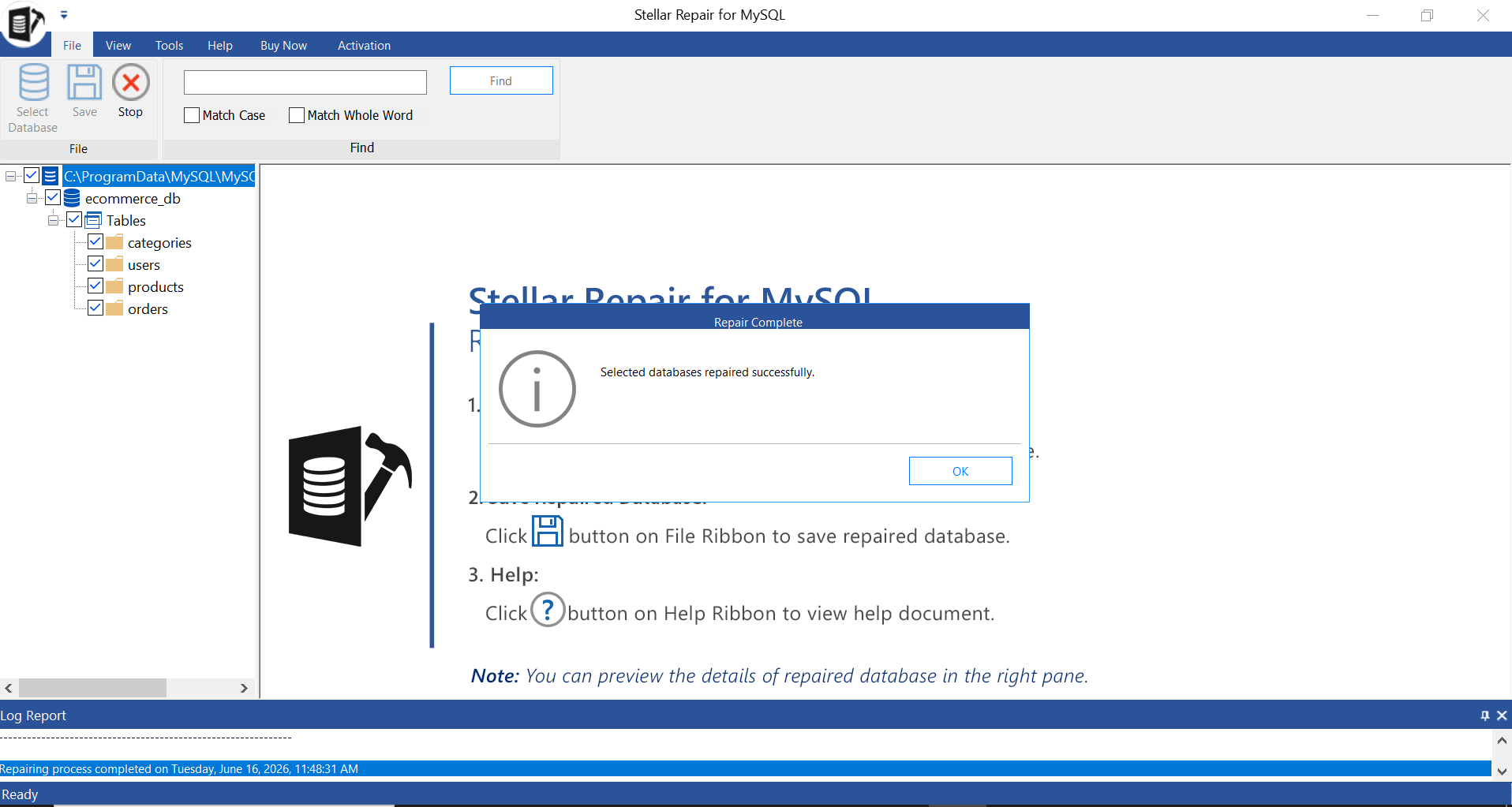Toggle the Match Whole Word checkbox

pyautogui.click(x=297, y=115)
